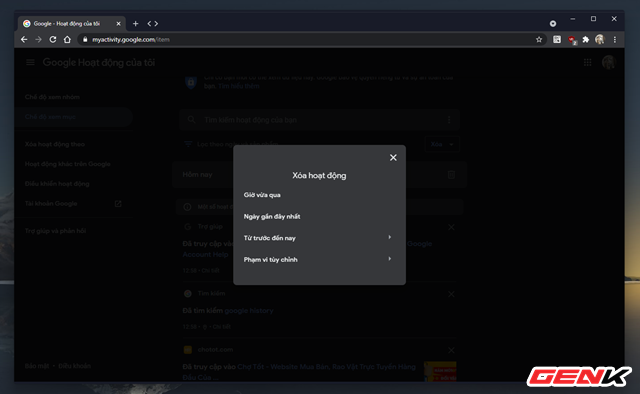Open Trợ giúp và phản hồi
The width and height of the screenshot is (640, 394).
pyautogui.click(x=55, y=231)
